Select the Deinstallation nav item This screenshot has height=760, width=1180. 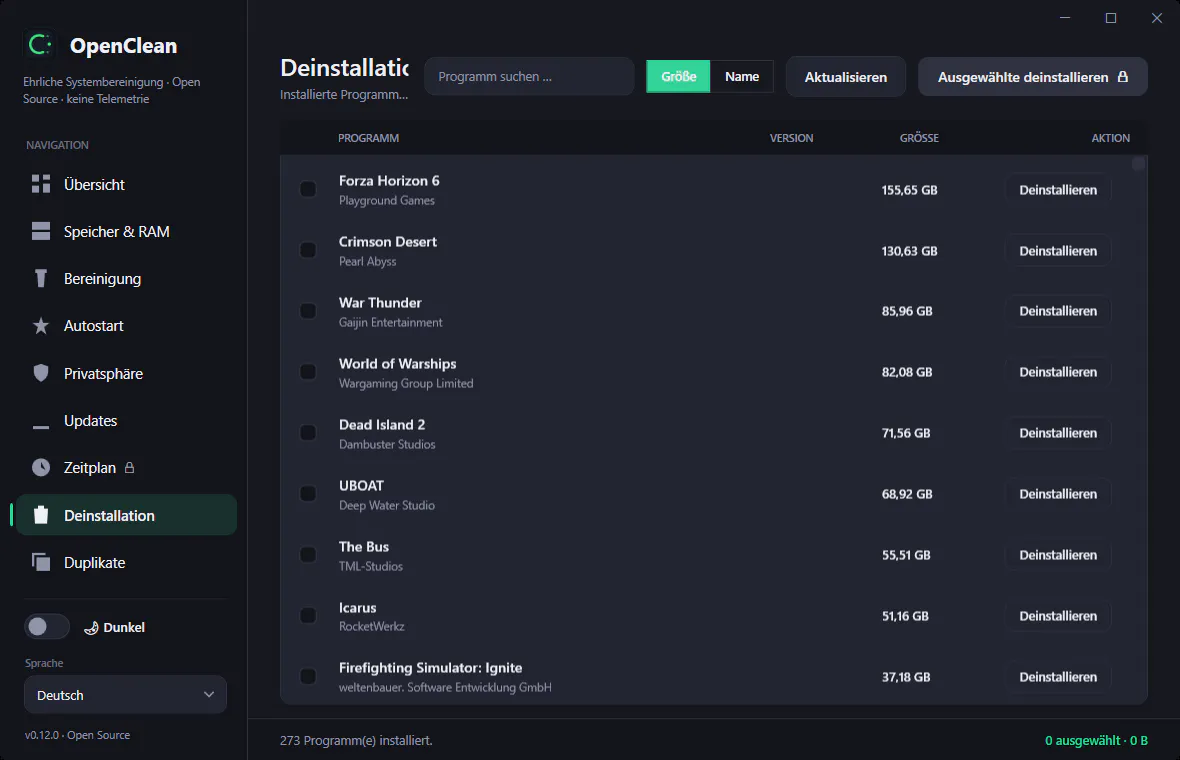coord(126,515)
